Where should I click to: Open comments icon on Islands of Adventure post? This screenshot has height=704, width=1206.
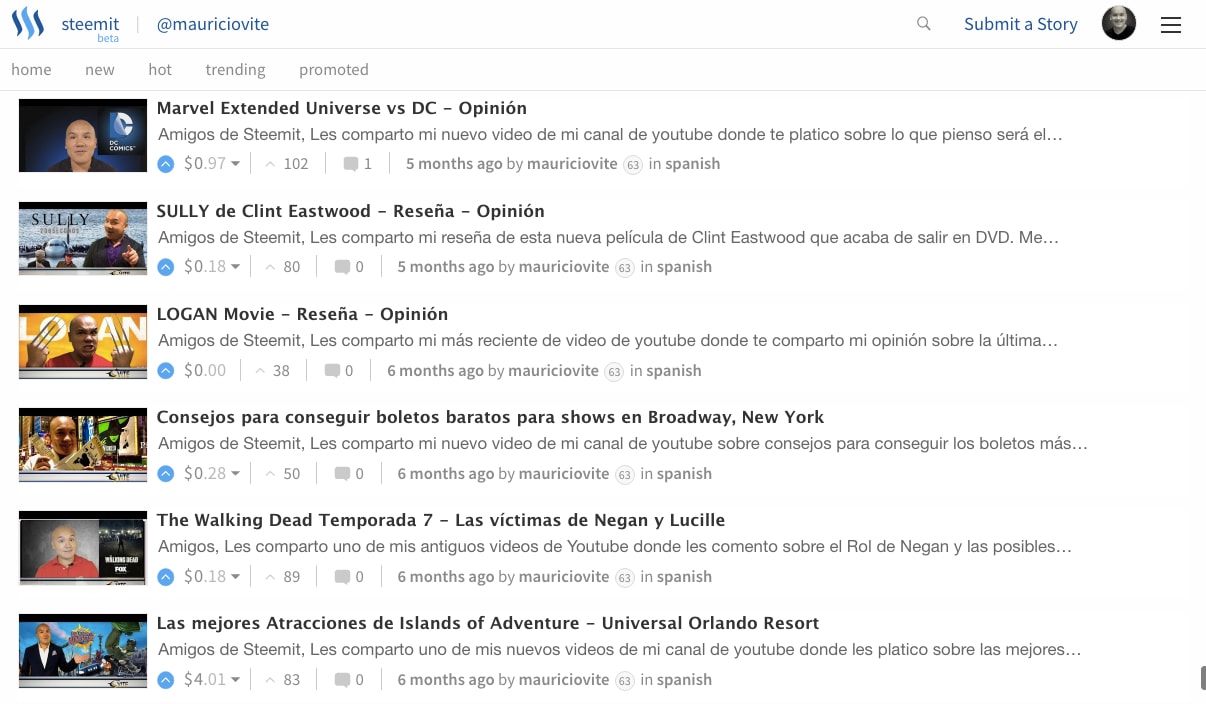(342, 679)
